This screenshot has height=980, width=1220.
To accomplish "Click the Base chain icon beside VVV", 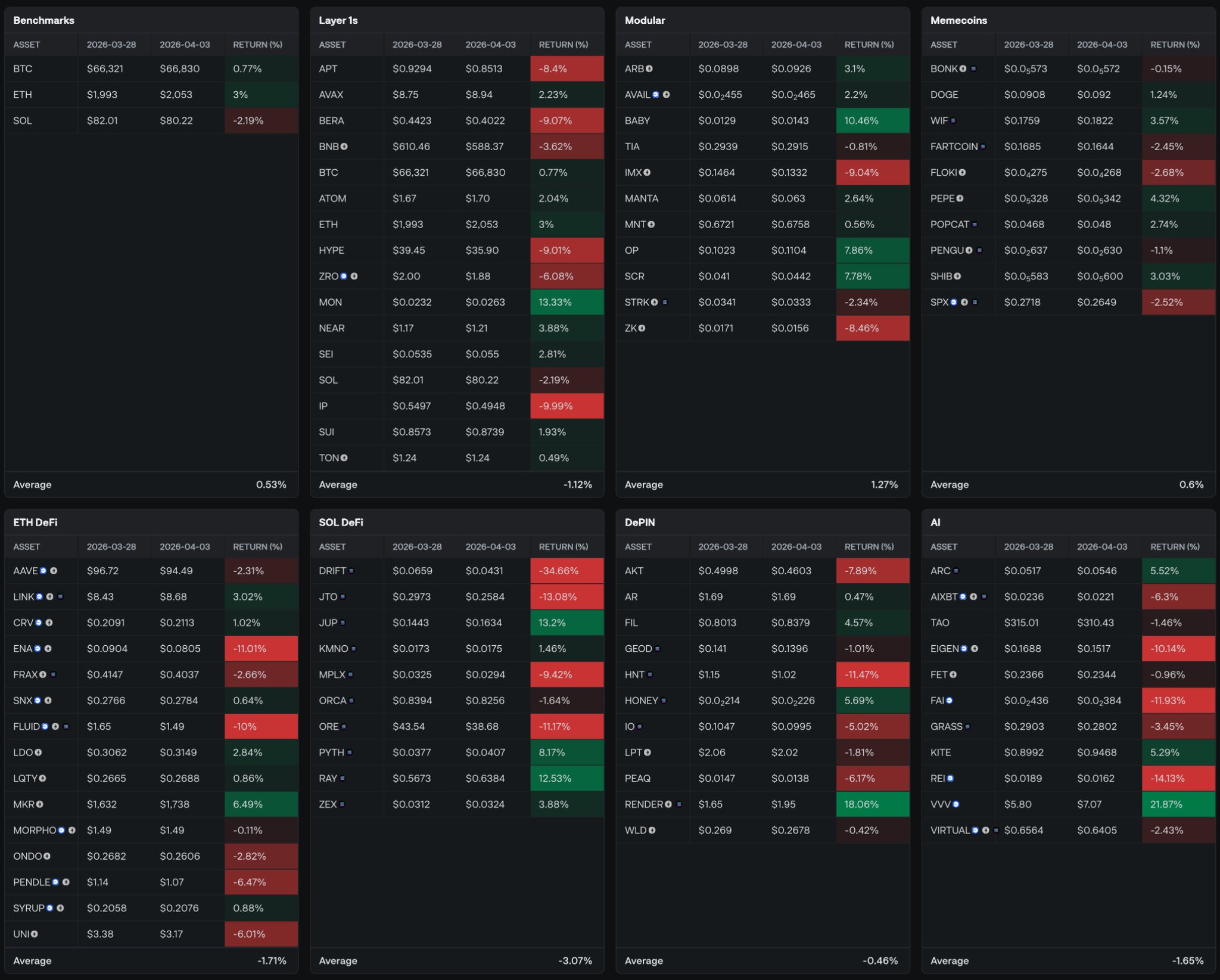I will click(956, 804).
